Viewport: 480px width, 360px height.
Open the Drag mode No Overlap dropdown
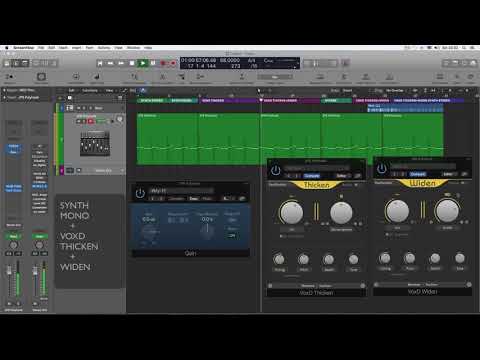(396, 90)
